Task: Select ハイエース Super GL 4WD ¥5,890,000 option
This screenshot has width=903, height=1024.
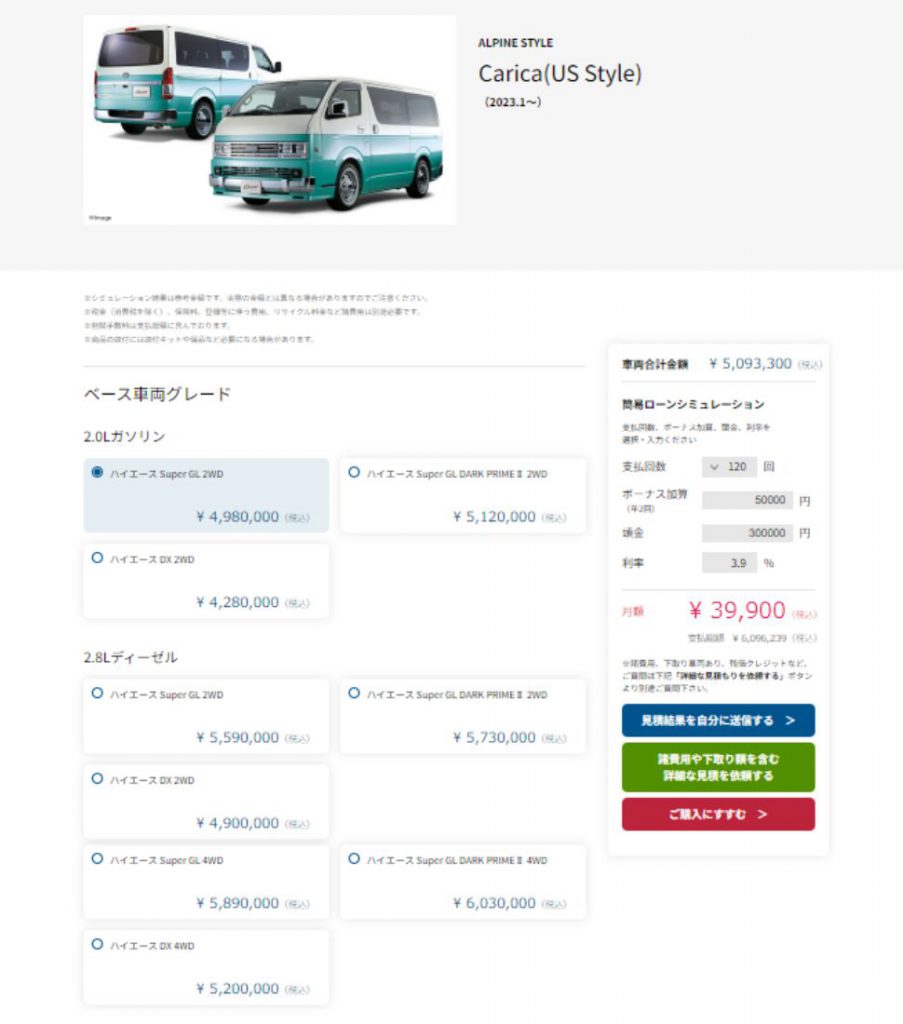Action: 206,882
